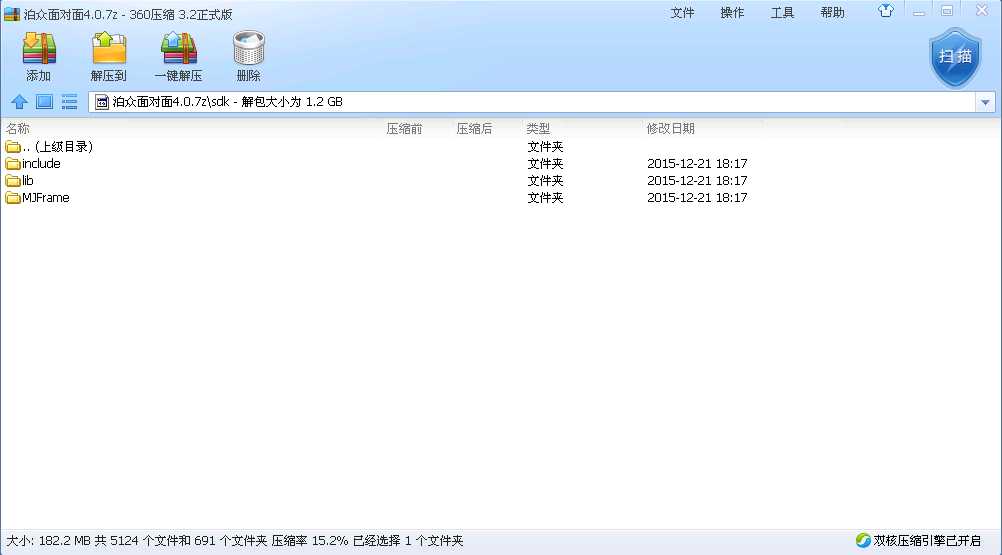Select the include folder name
The image size is (1002, 555).
(42, 164)
